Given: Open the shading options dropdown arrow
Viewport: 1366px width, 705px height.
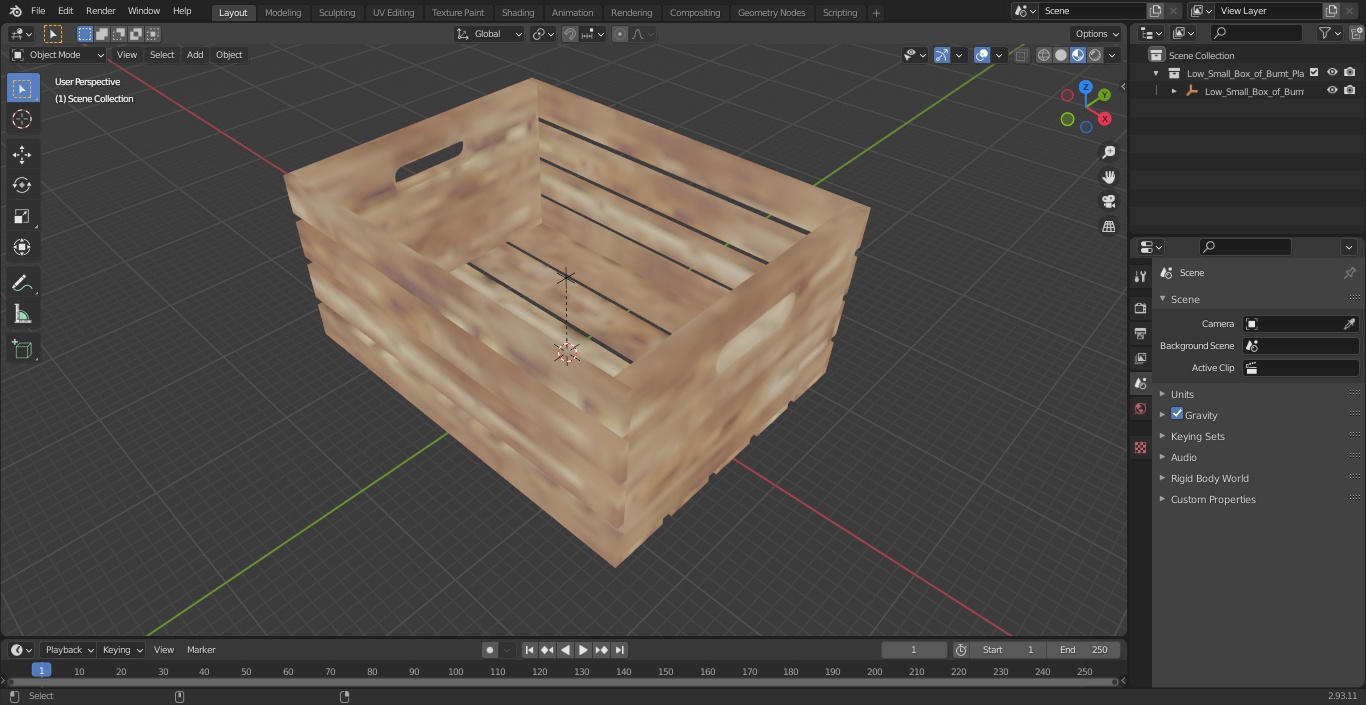Looking at the screenshot, I should click(x=1112, y=55).
